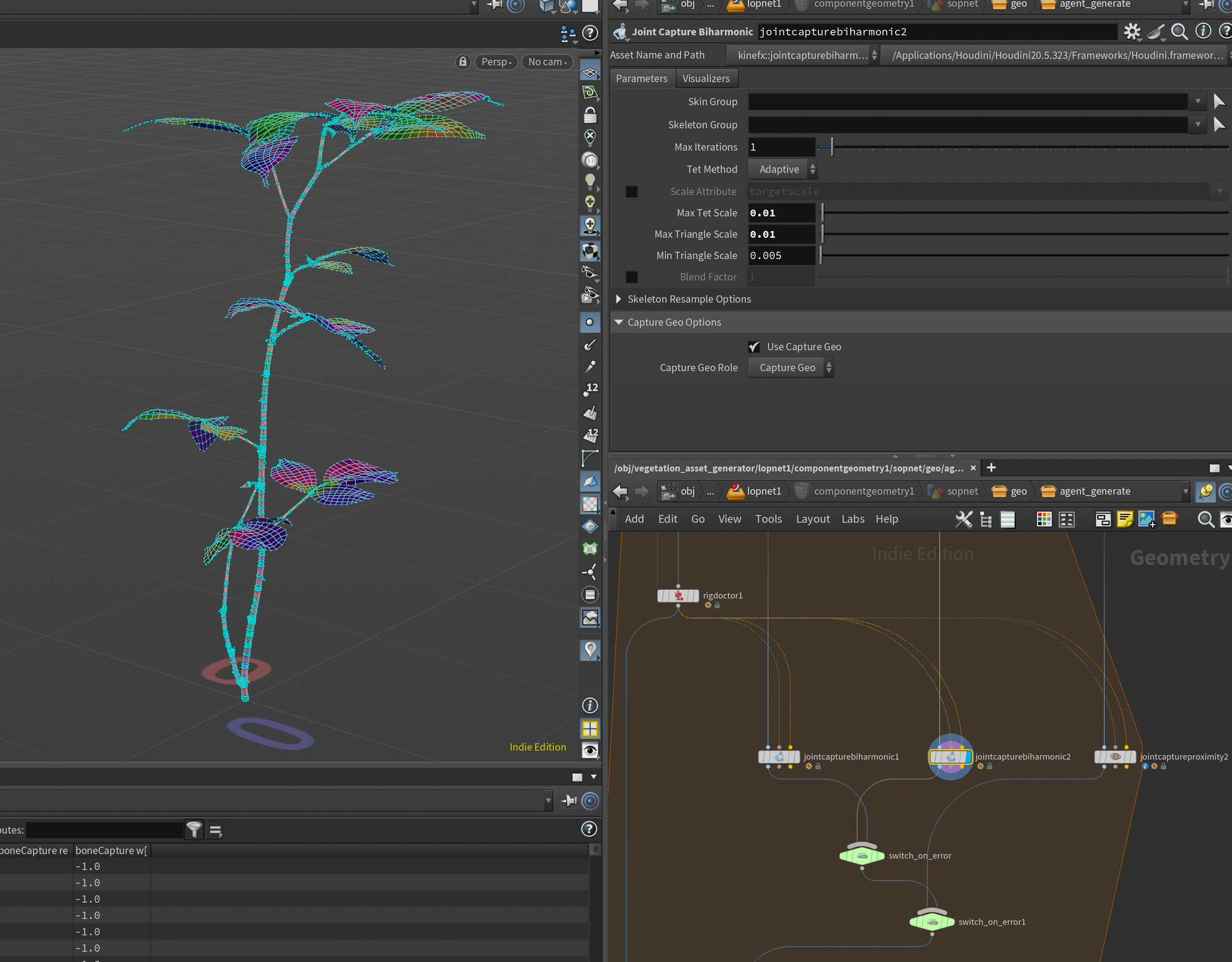Open the Layout menu in network editor
Viewport: 1232px width, 962px height.
click(x=813, y=519)
